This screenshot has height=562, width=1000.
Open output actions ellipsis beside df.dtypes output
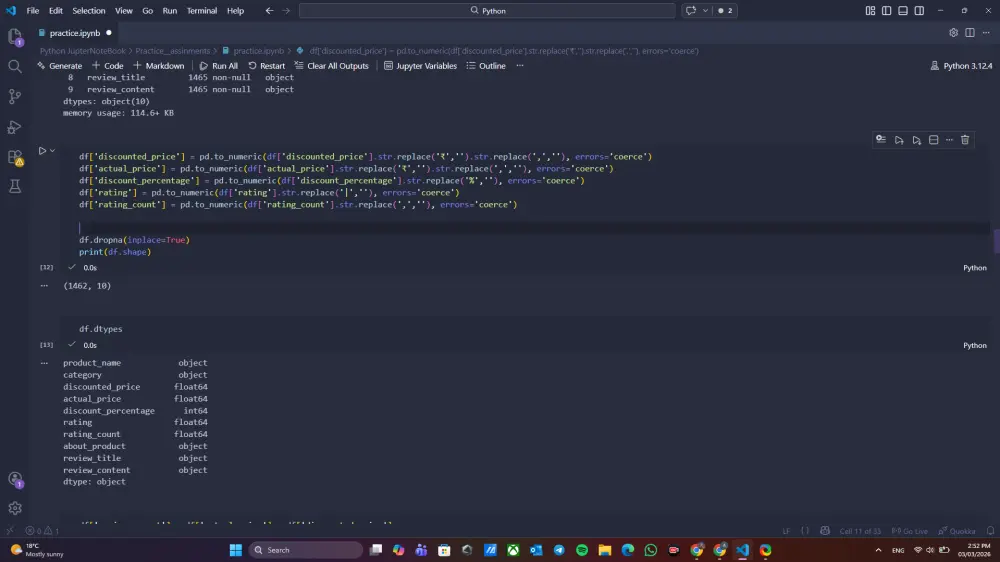[44, 363]
